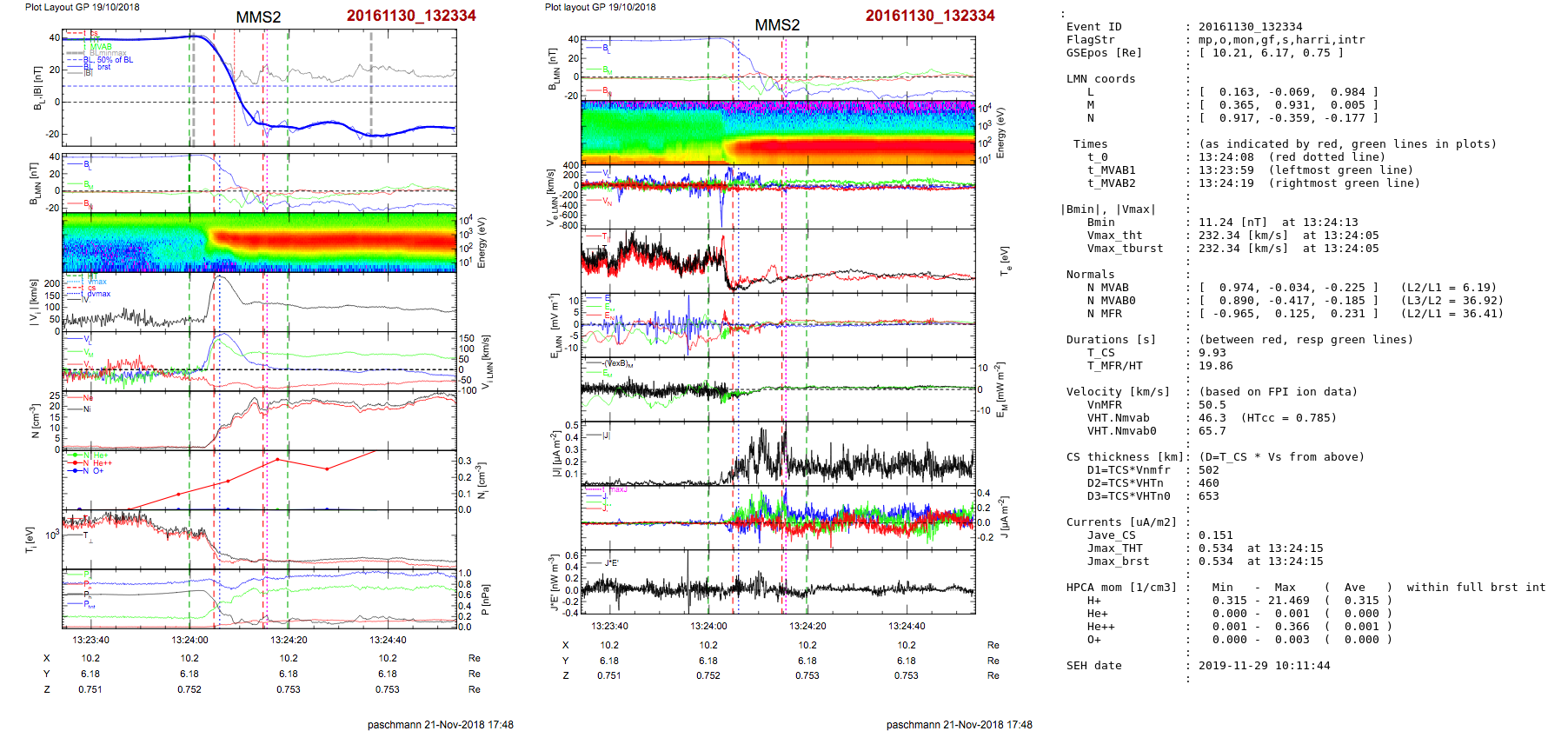Click the top-left Plot Layout GP label
1568x731 pixels.
pyautogui.click(x=83, y=7)
